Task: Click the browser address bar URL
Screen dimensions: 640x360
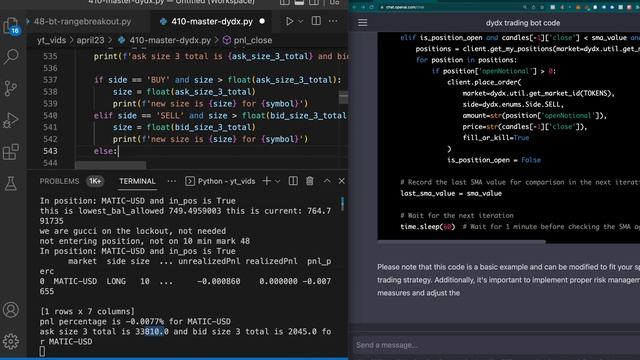Action: pos(404,7)
